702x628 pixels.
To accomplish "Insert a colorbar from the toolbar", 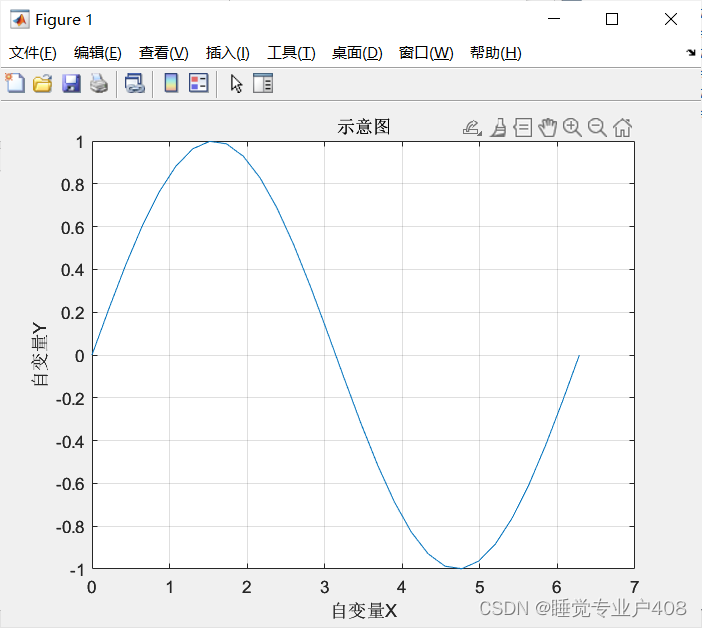I will pos(171,83).
